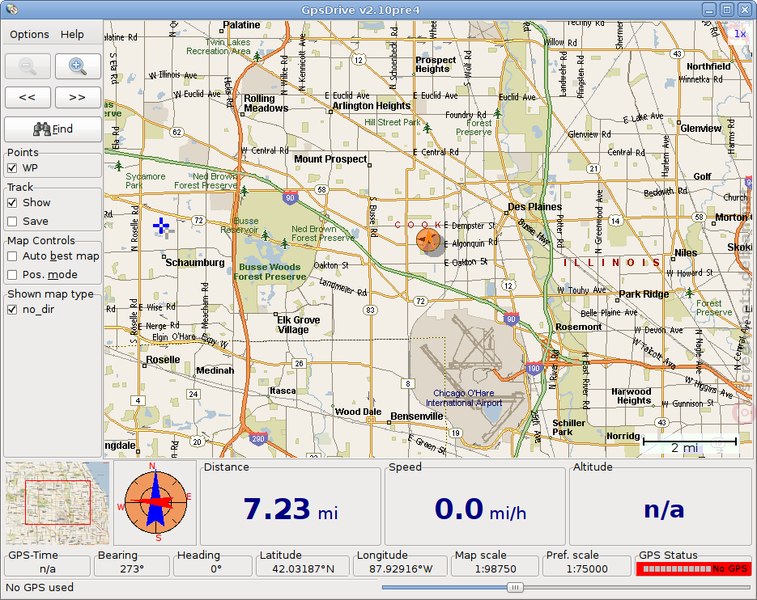Click the I-290 interstate shield
Viewport: 757px width, 600px height.
[x=258, y=438]
